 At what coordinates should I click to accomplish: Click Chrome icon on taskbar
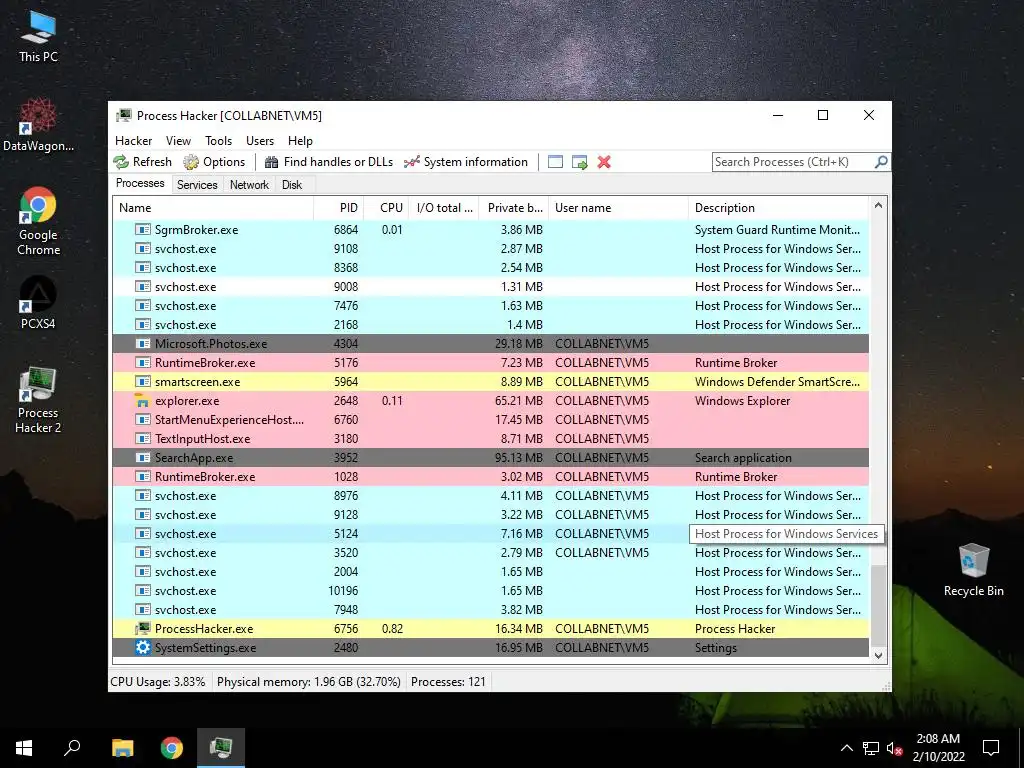(x=172, y=748)
